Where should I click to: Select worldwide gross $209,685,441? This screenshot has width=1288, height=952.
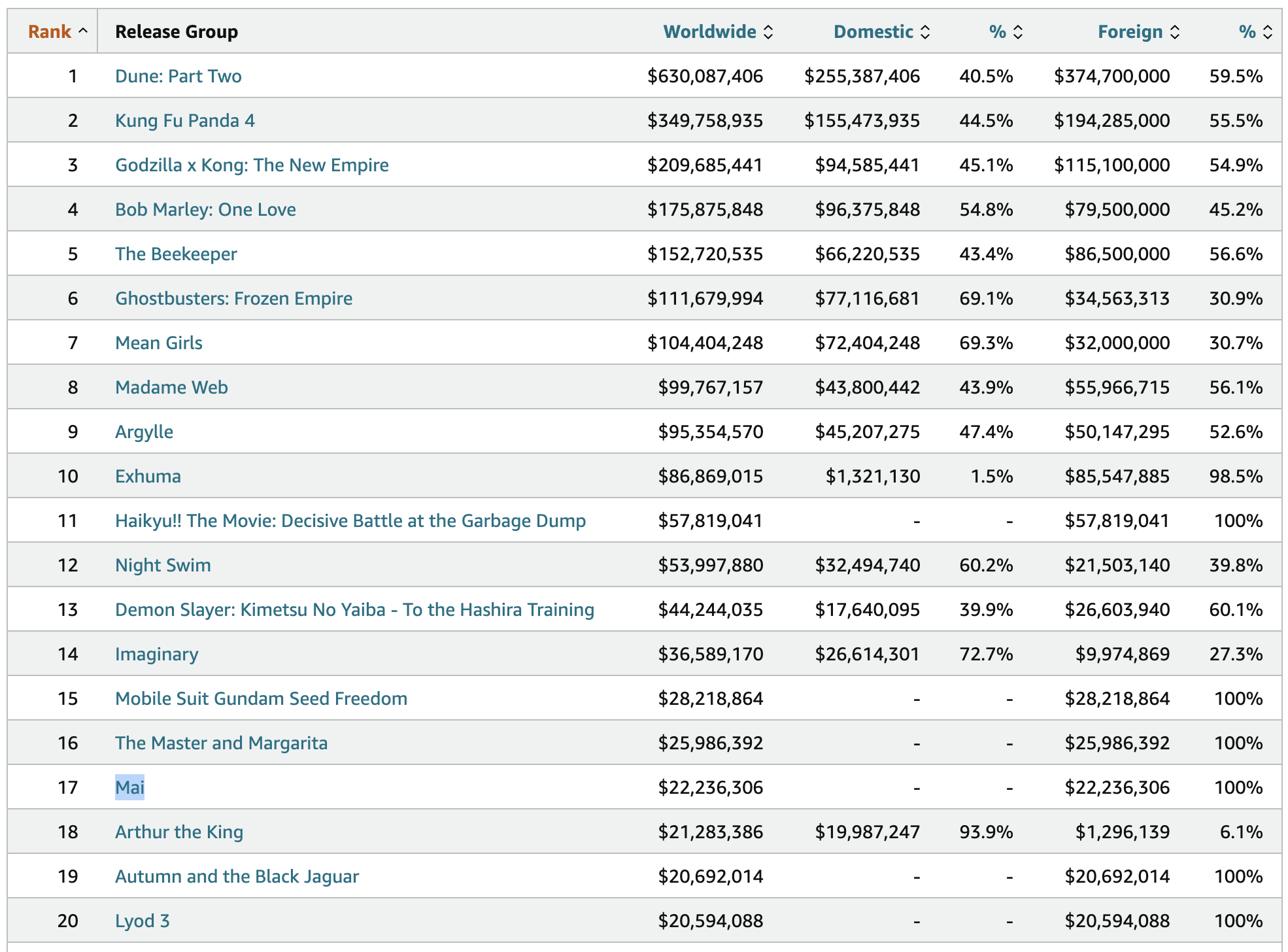click(705, 165)
